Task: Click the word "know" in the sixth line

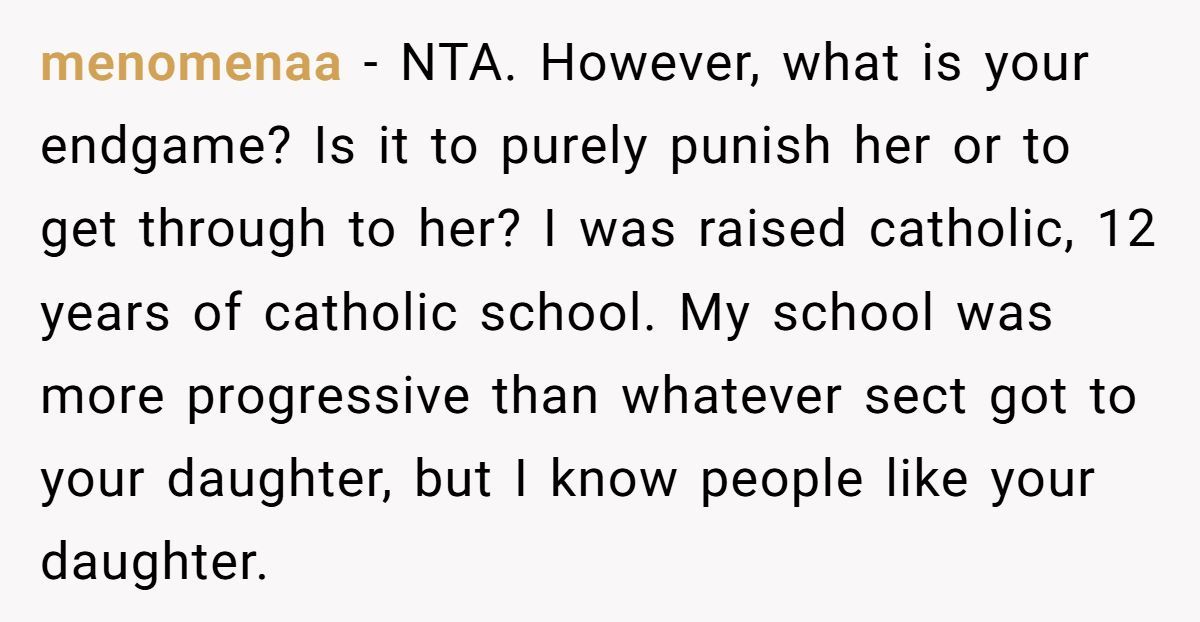Action: (614, 480)
